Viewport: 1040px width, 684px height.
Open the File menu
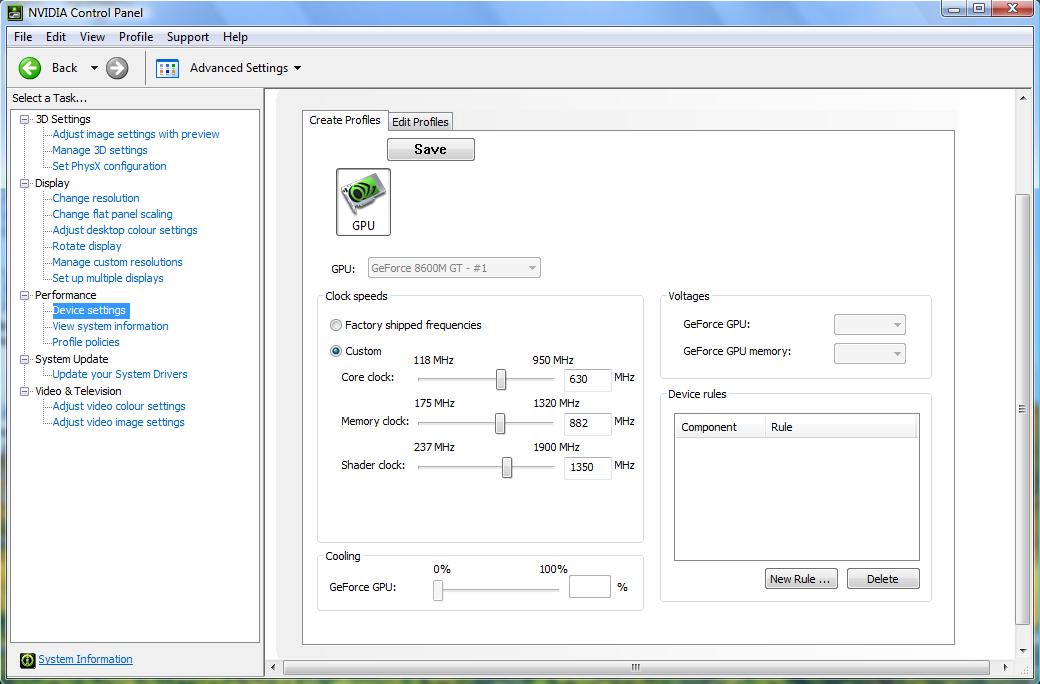(x=23, y=37)
